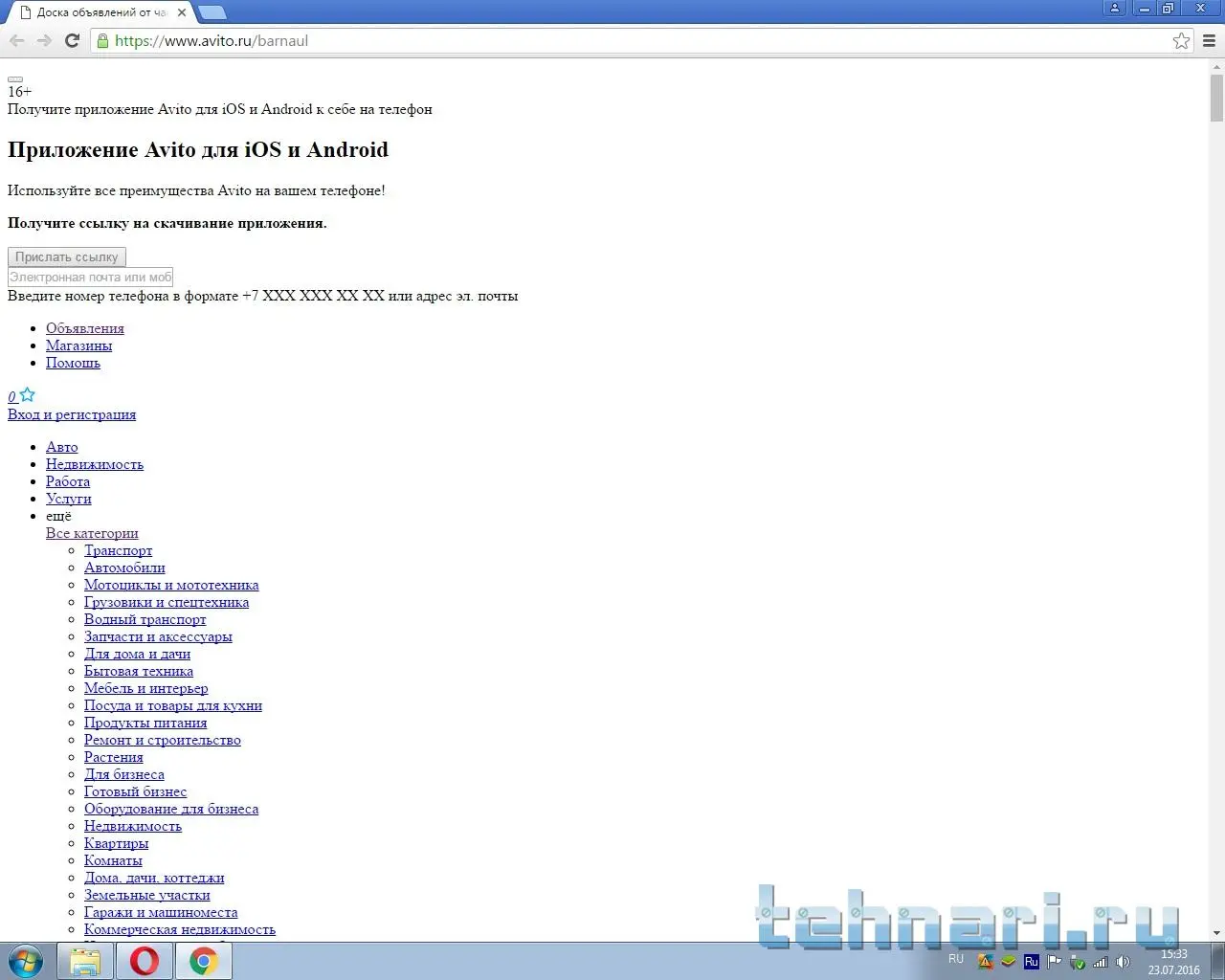1225x980 pixels.
Task: Open the Работа category link
Action: 68,481
